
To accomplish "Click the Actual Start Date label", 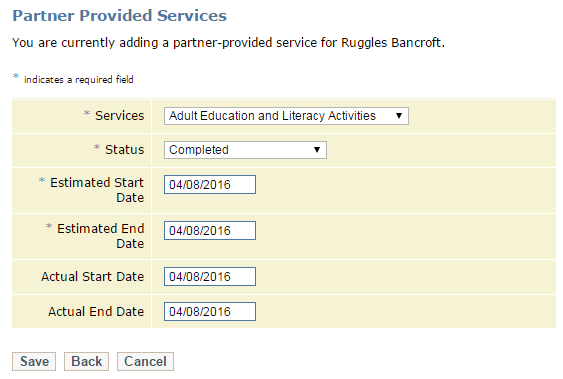I will 93,277.
